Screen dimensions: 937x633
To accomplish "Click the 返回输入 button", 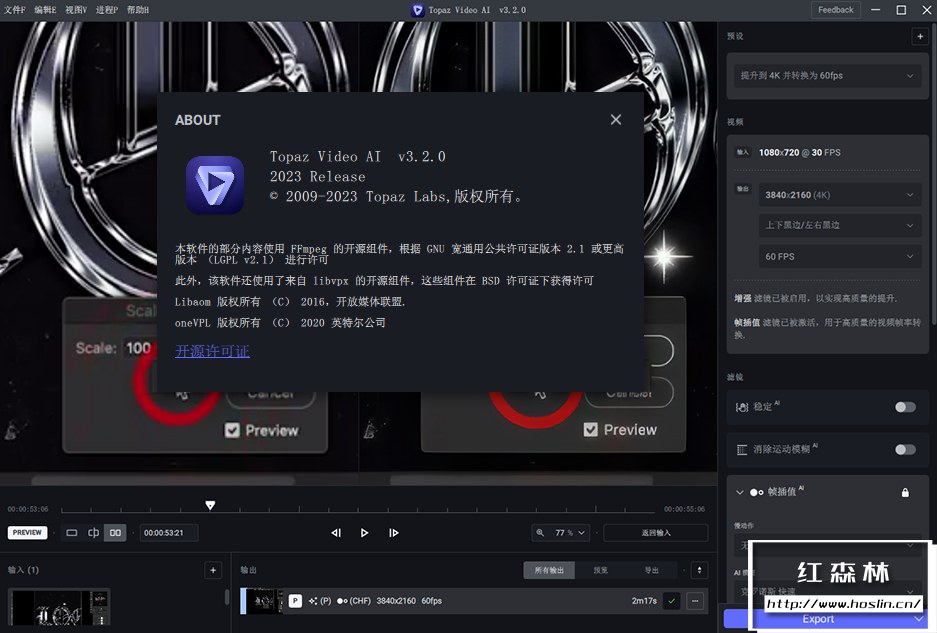I will [x=656, y=533].
